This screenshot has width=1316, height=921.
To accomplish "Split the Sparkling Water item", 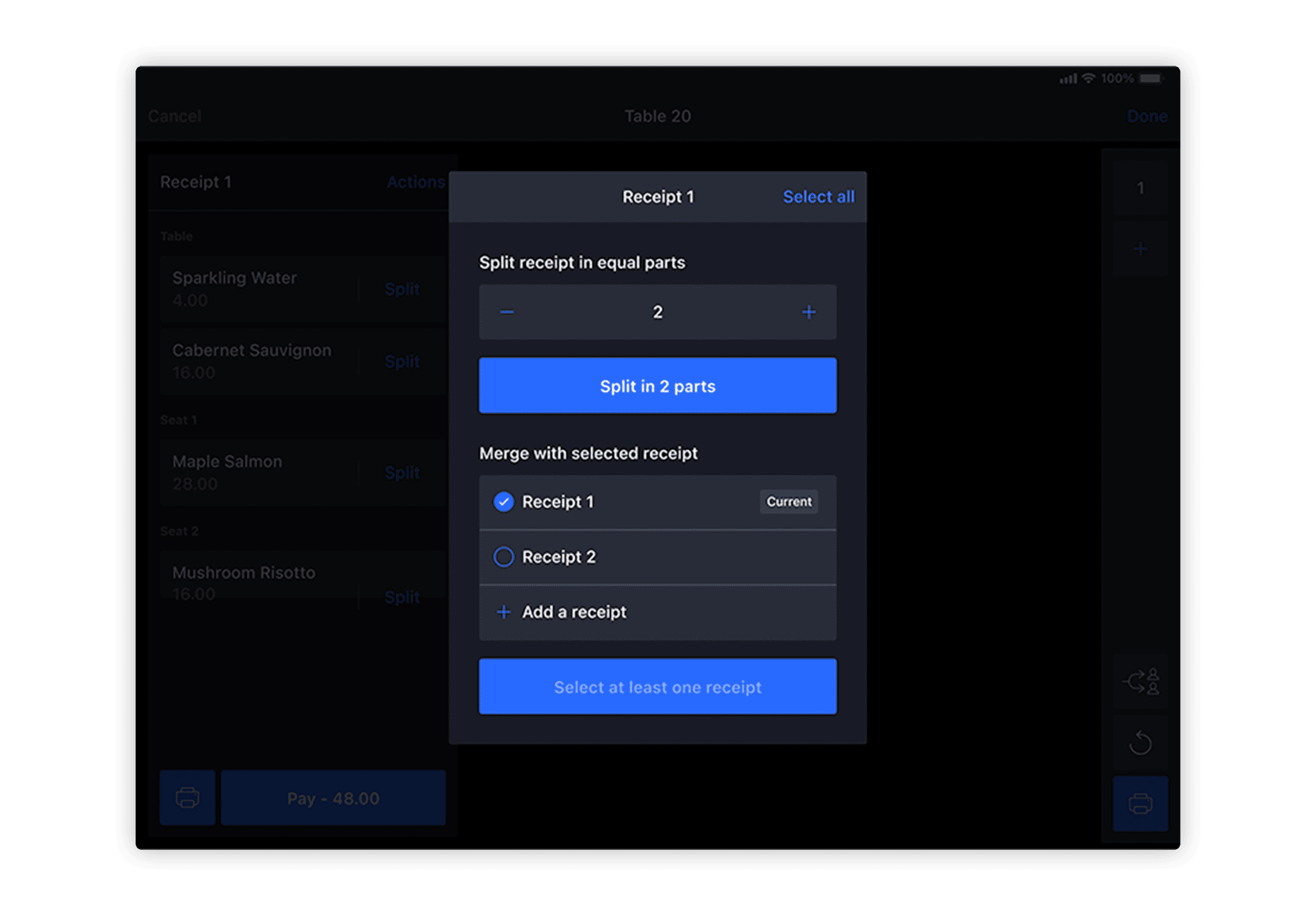I will (402, 289).
